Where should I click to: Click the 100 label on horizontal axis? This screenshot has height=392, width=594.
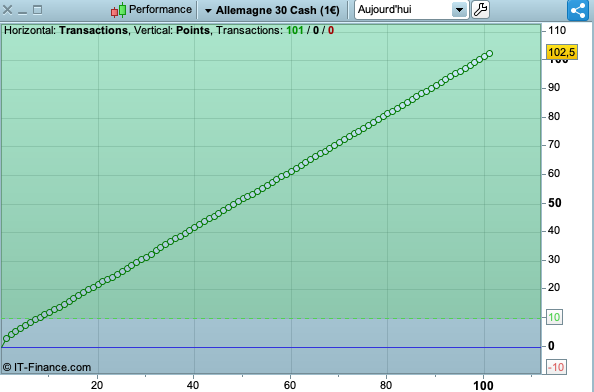(483, 386)
